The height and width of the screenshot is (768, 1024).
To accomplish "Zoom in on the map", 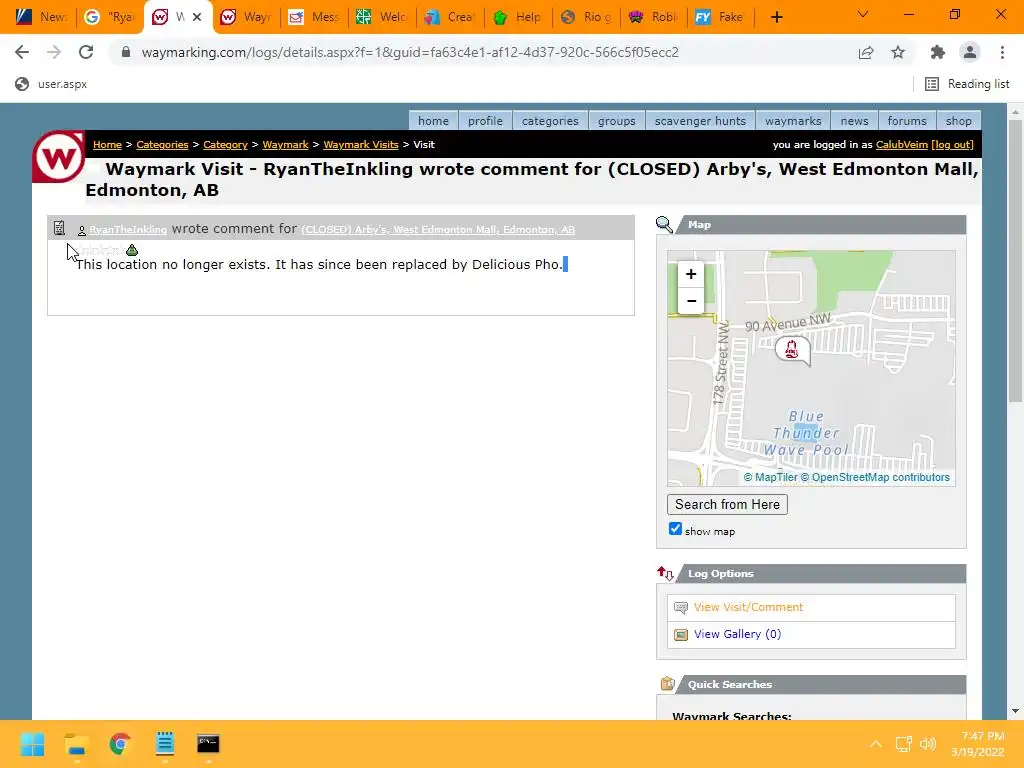I will (x=691, y=274).
